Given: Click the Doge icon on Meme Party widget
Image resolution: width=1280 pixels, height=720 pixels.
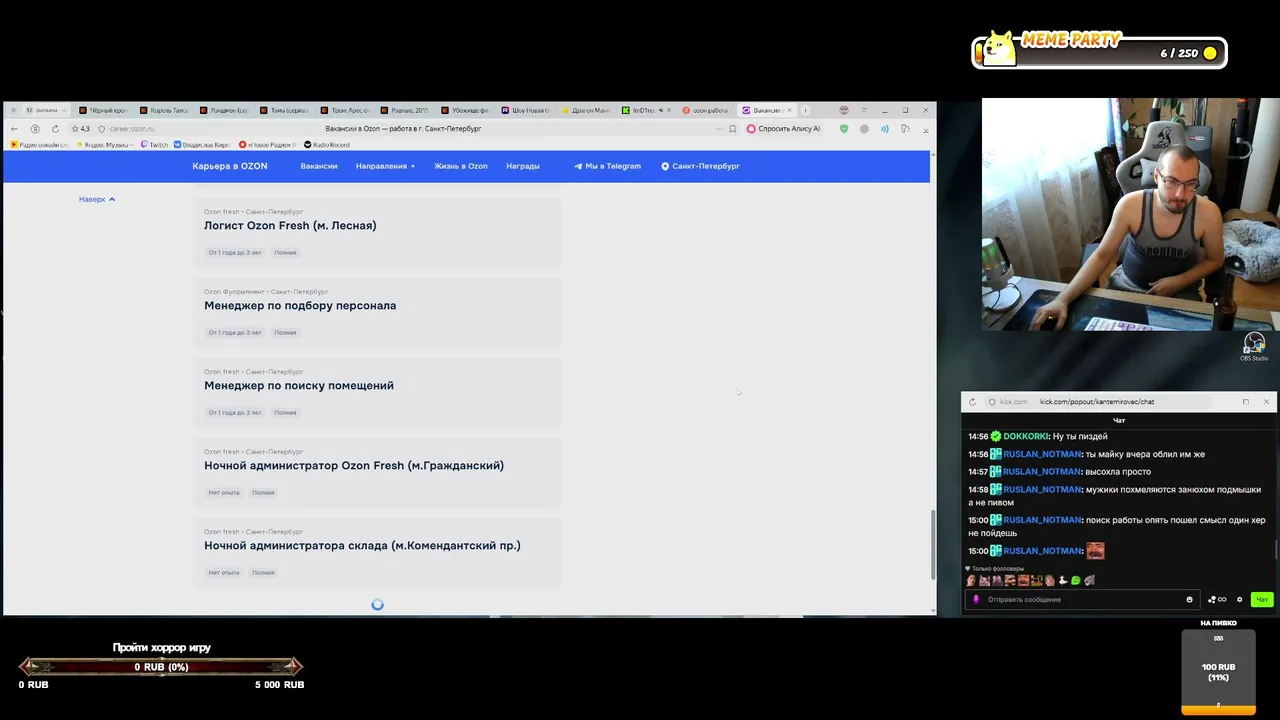Looking at the screenshot, I should pyautogui.click(x=998, y=49).
